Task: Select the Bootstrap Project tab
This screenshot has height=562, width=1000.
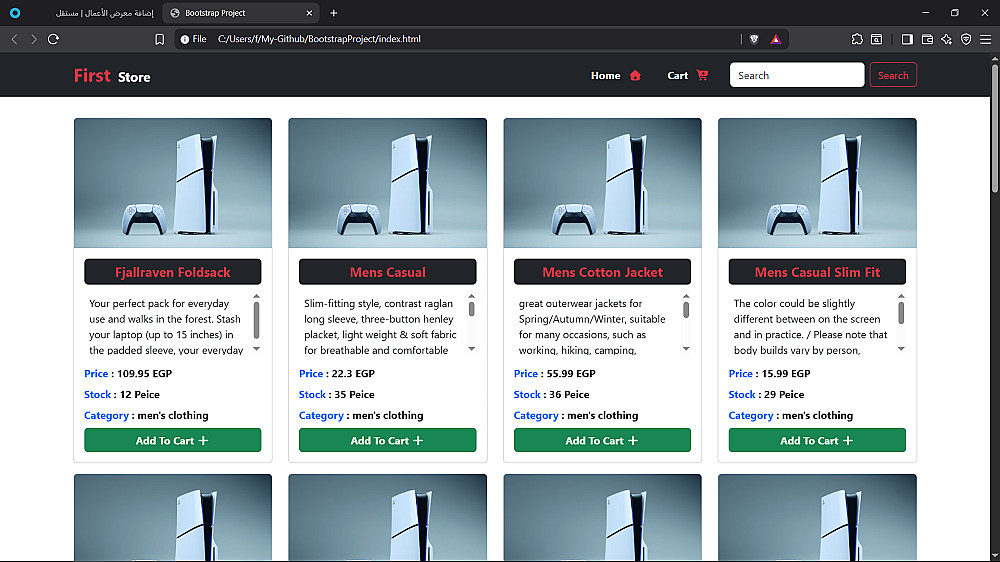Action: [x=241, y=13]
